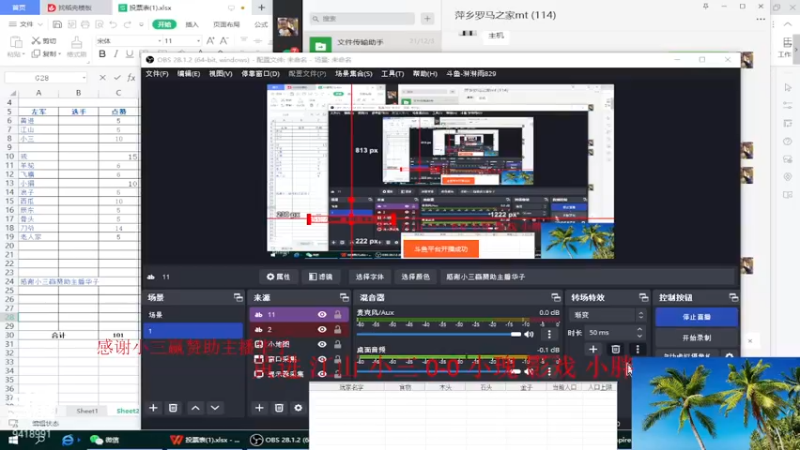Click the fx insert function icon in the formula bar
The height and width of the screenshot is (450, 800).
[x=131, y=78]
